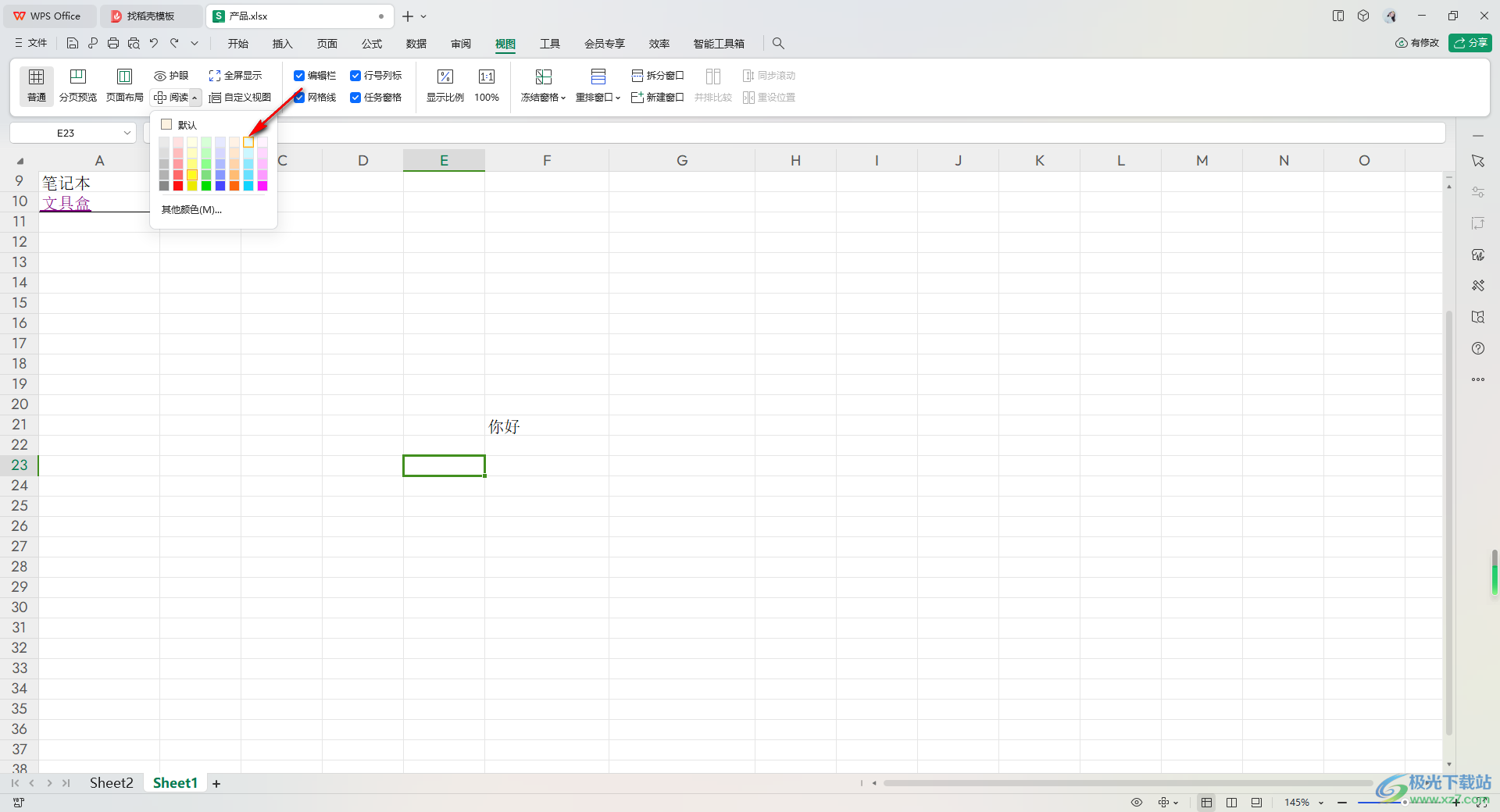
Task: Redo the last undone action
Action: pyautogui.click(x=174, y=44)
